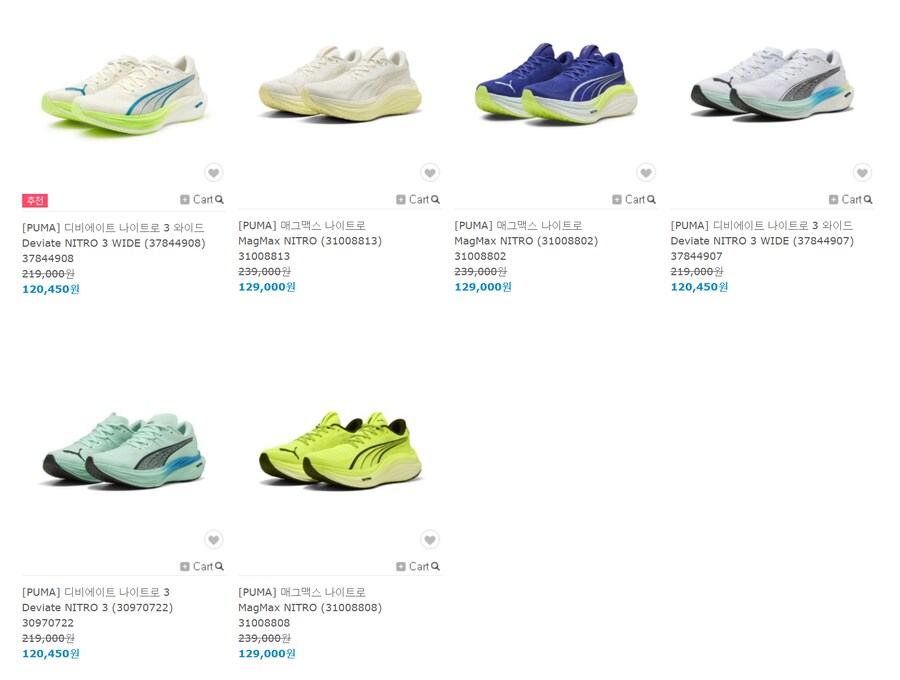Click heart icon for yellow MagMax NITRO 31008808
This screenshot has height=680, width=900.
[430, 539]
